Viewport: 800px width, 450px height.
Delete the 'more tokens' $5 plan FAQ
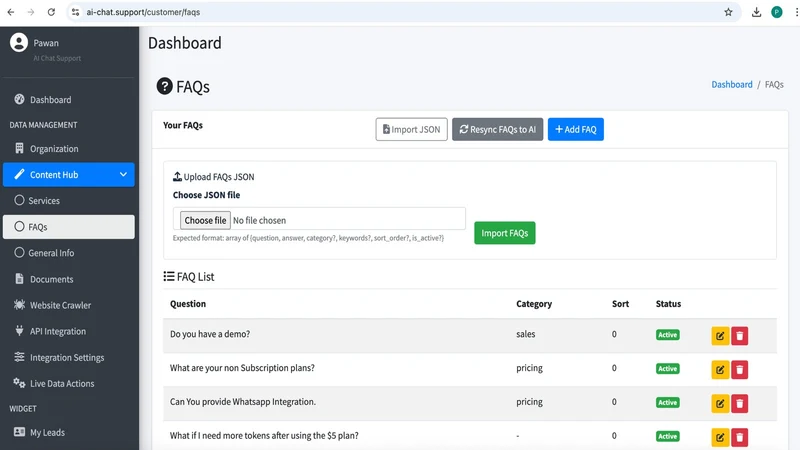[x=739, y=437]
